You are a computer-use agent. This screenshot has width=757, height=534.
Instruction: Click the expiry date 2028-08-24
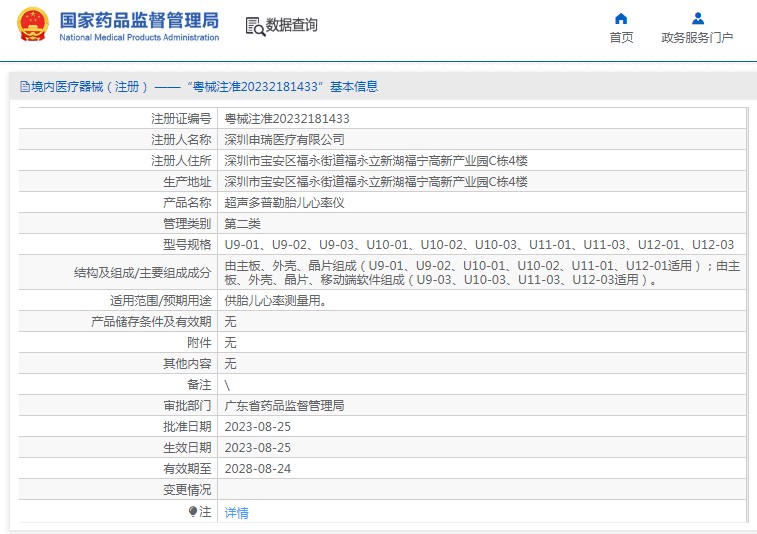(x=257, y=469)
